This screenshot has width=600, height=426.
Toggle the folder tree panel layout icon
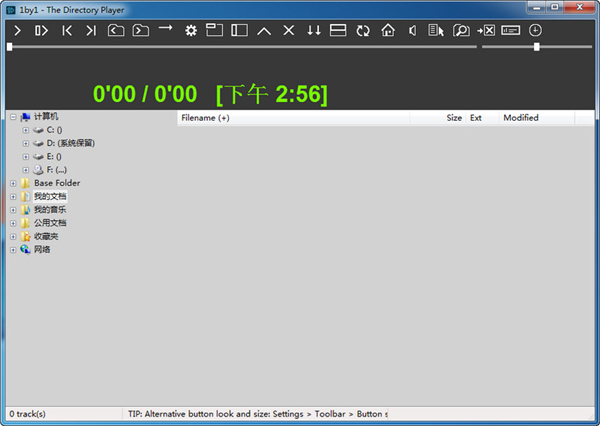click(239, 31)
